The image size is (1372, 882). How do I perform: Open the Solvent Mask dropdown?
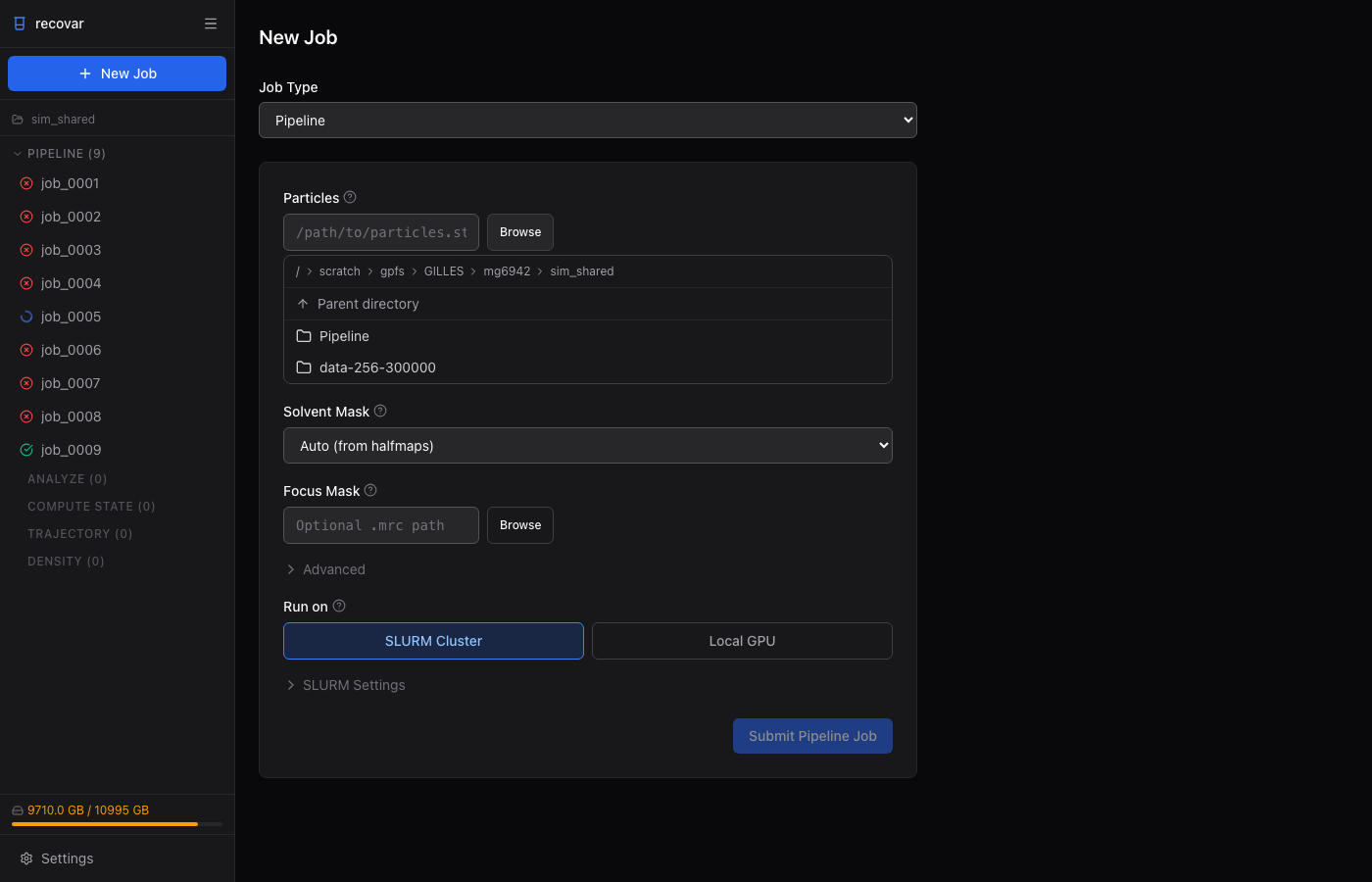[x=588, y=446]
